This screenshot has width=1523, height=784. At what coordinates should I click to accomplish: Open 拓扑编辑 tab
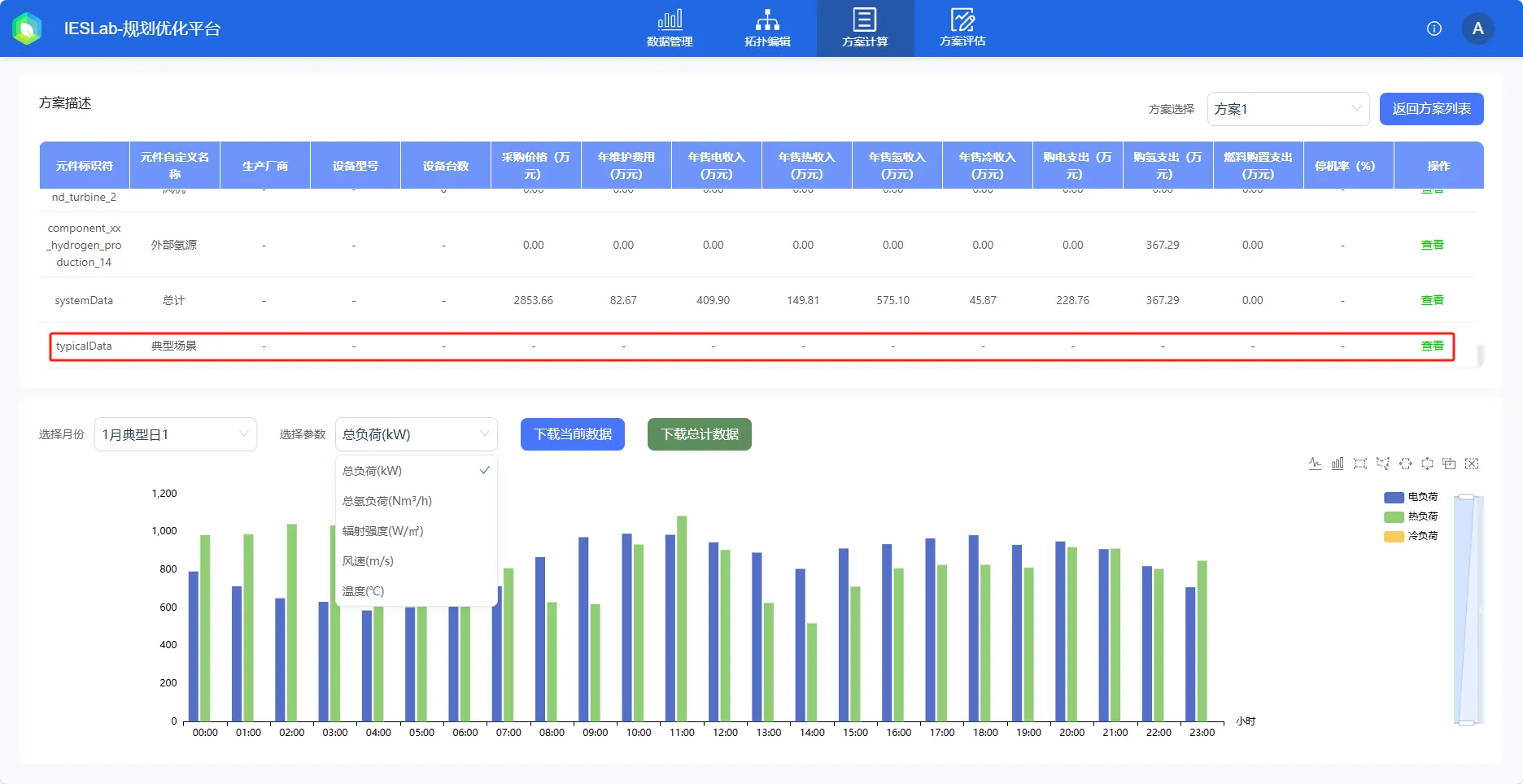point(767,28)
